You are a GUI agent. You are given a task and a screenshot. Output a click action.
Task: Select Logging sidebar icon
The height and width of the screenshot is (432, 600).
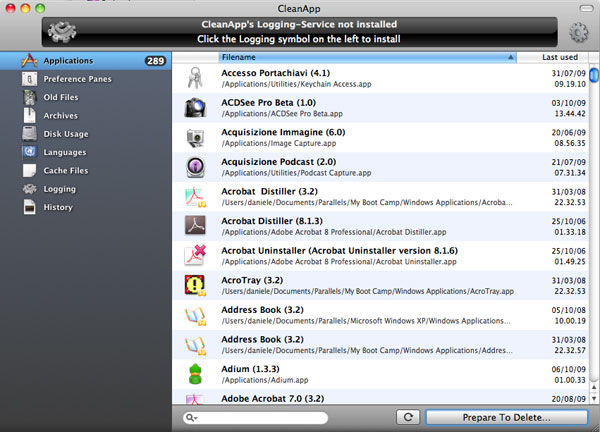(29, 189)
